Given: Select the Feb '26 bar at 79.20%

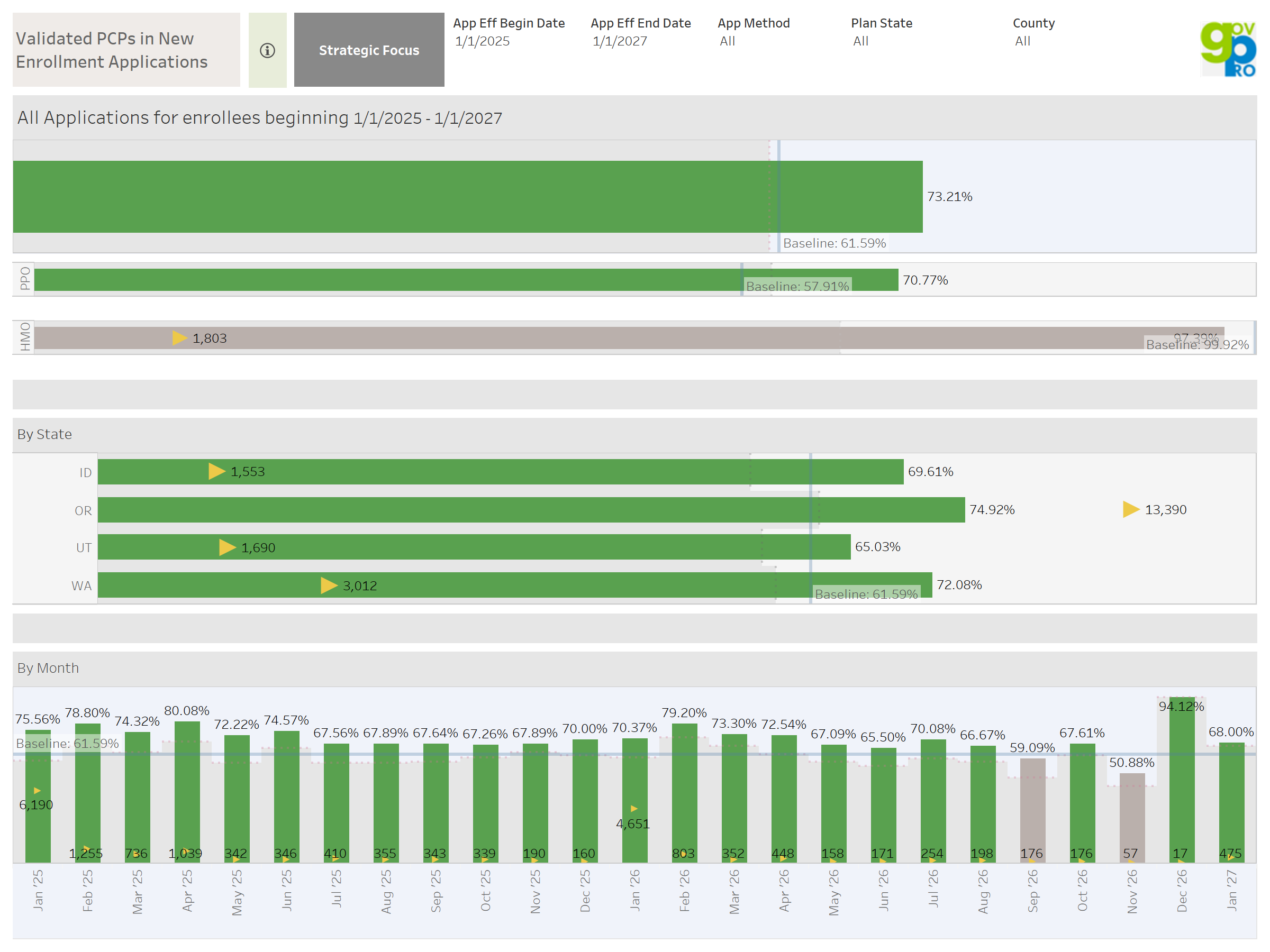Looking at the screenshot, I should 684,792.
